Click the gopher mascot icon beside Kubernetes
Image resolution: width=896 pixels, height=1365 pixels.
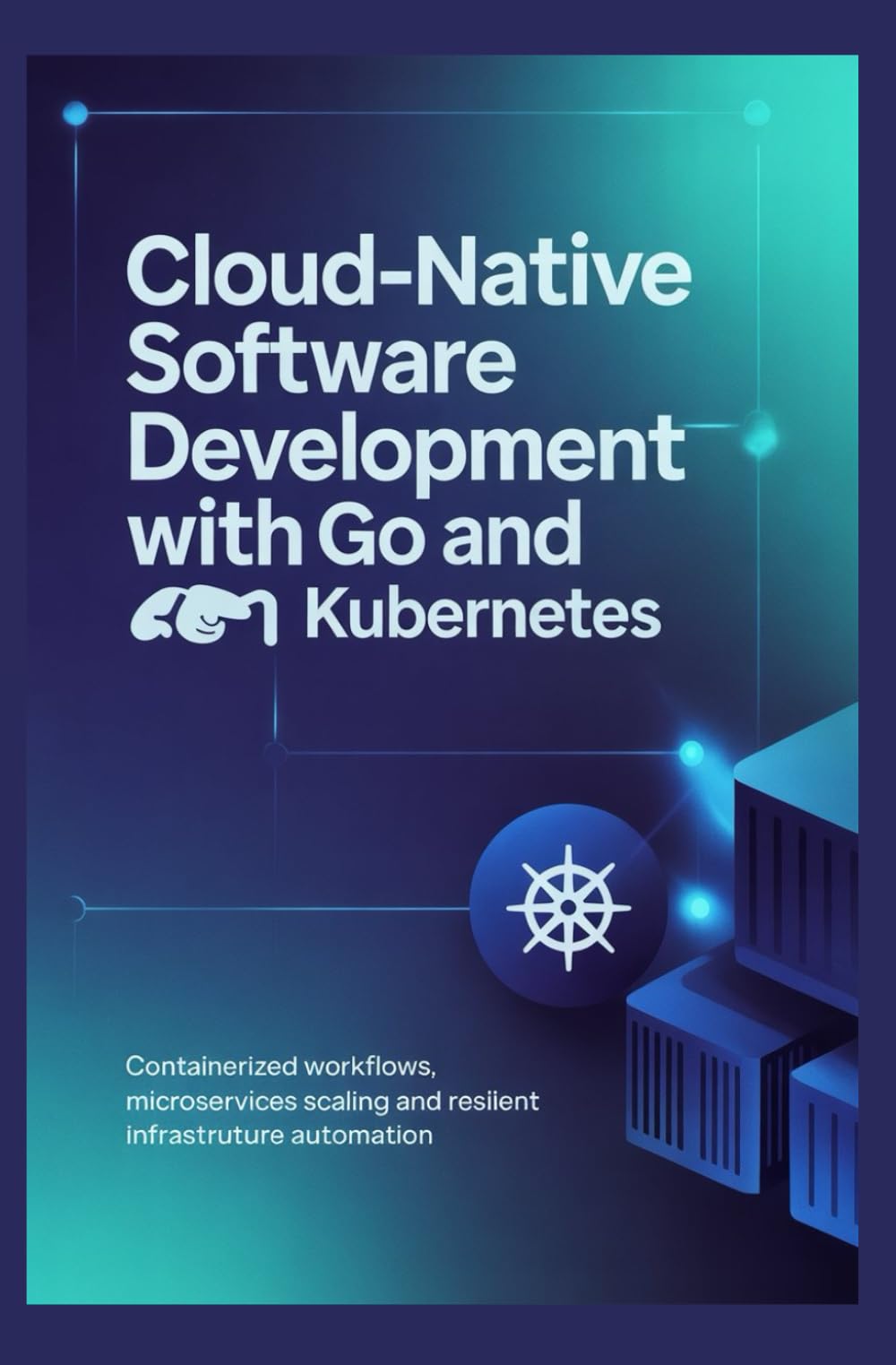(x=205, y=617)
